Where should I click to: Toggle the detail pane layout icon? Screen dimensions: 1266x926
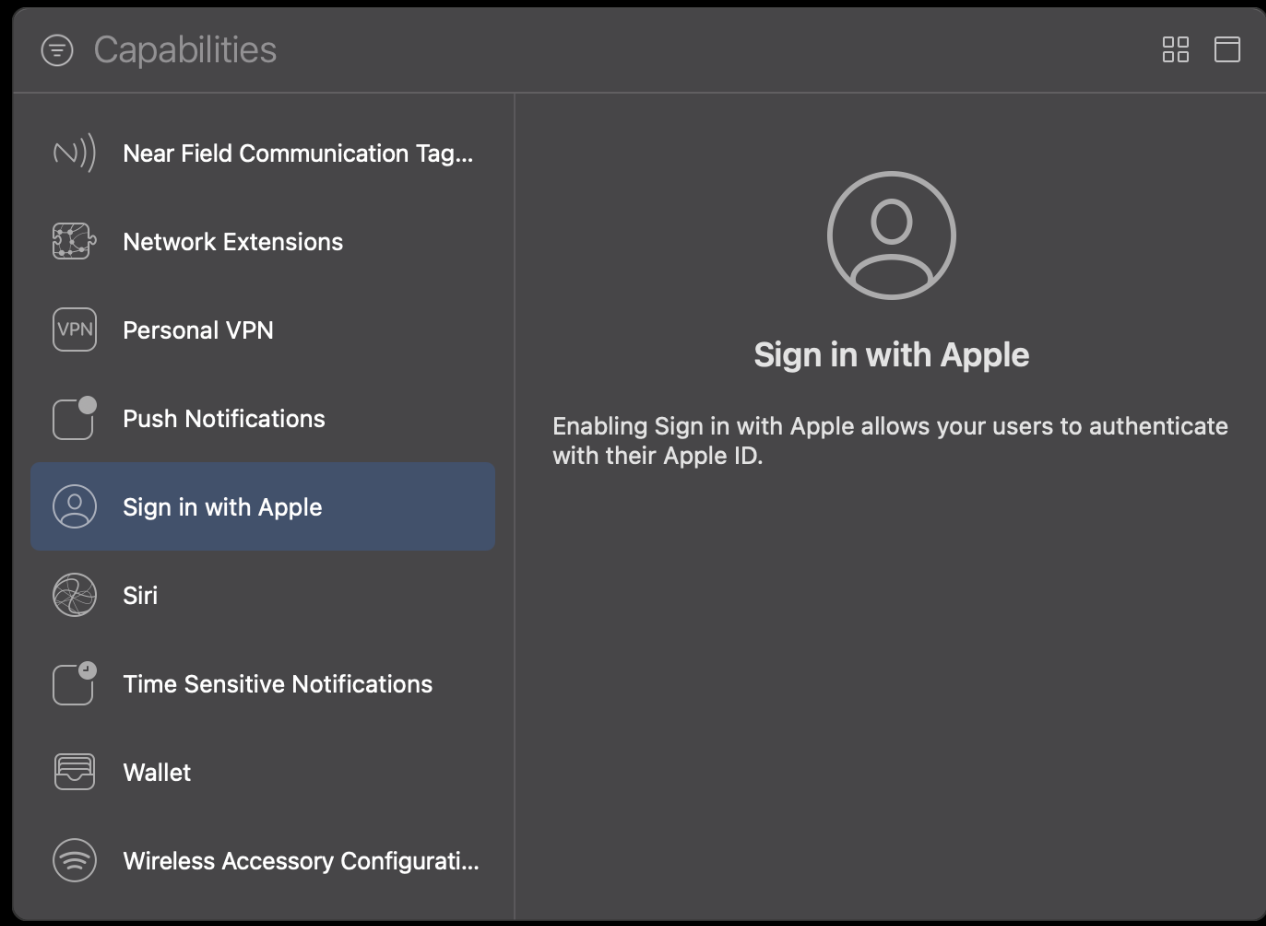point(1227,50)
